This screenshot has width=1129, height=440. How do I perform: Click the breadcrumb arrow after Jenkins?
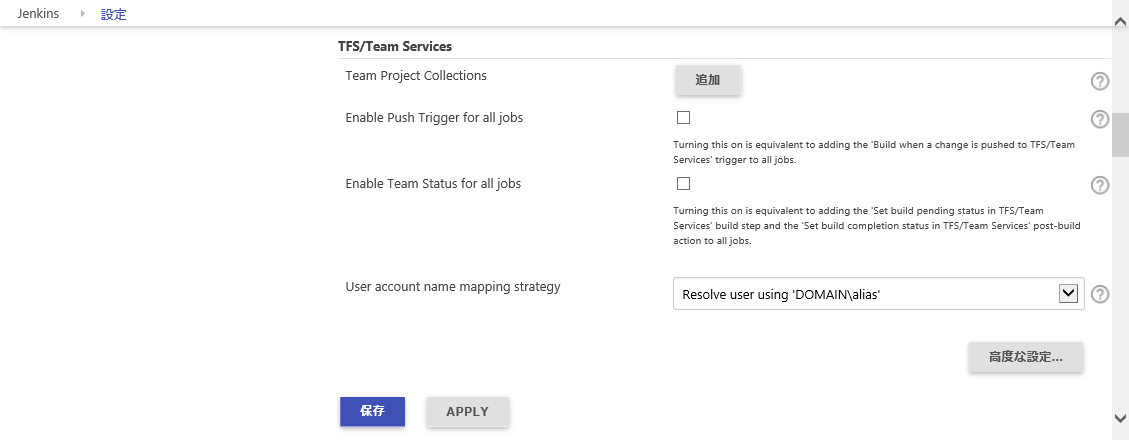[83, 14]
